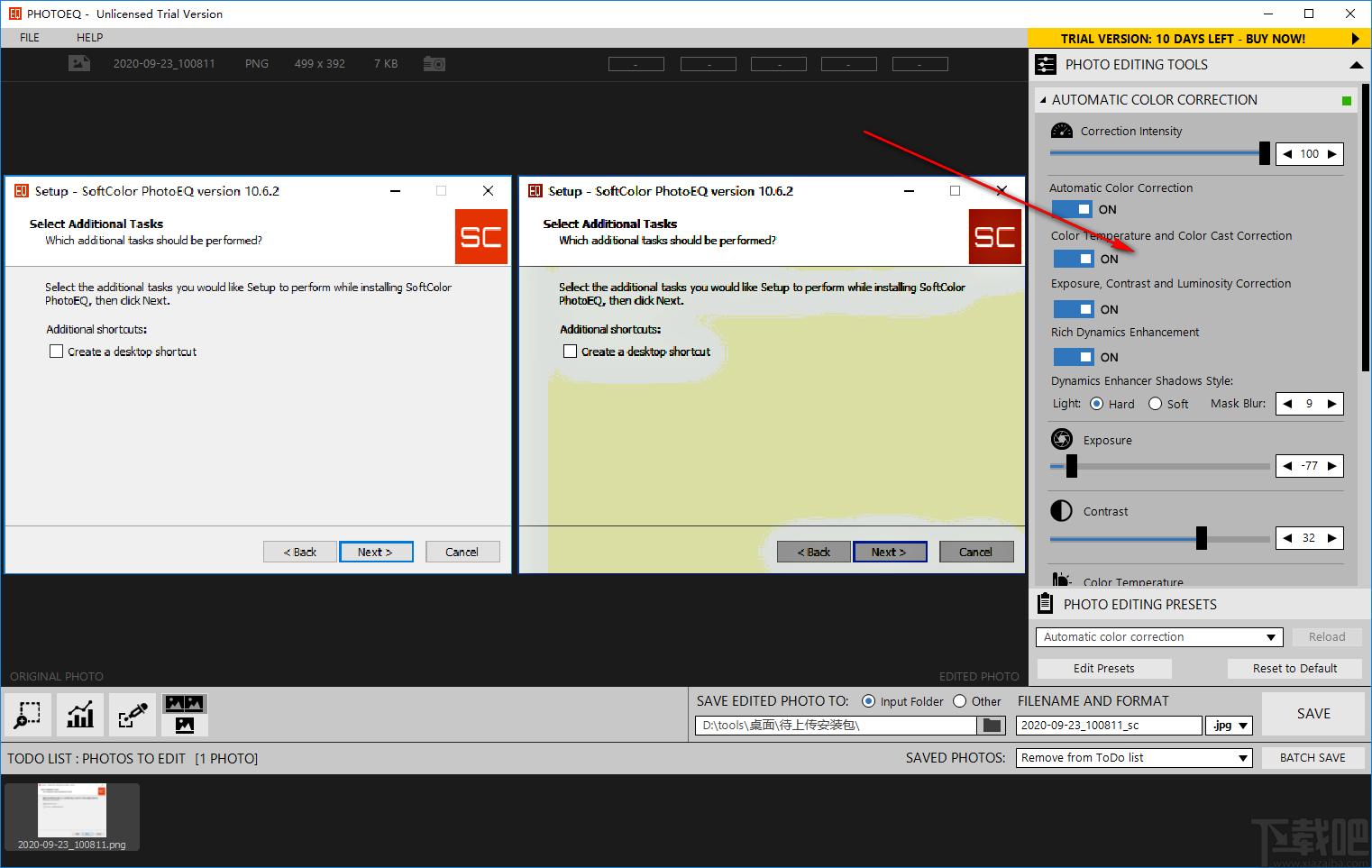Click the 499 x 392 image dimensions text

click(320, 64)
